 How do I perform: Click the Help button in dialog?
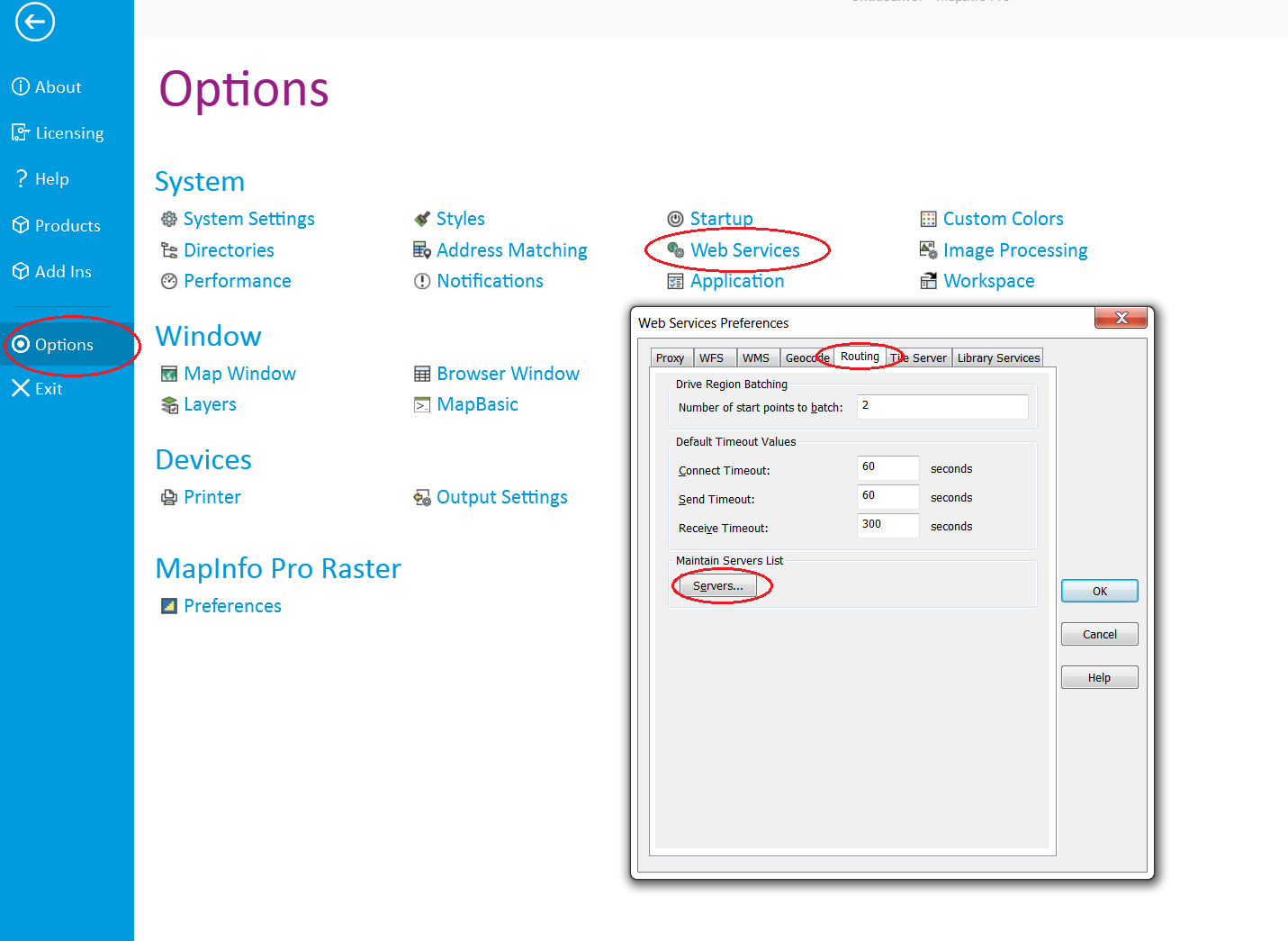tap(1100, 677)
